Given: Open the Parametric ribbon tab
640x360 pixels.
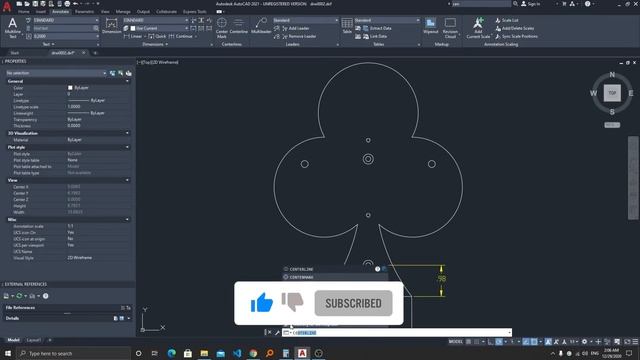Looking at the screenshot, I should [x=84, y=12].
